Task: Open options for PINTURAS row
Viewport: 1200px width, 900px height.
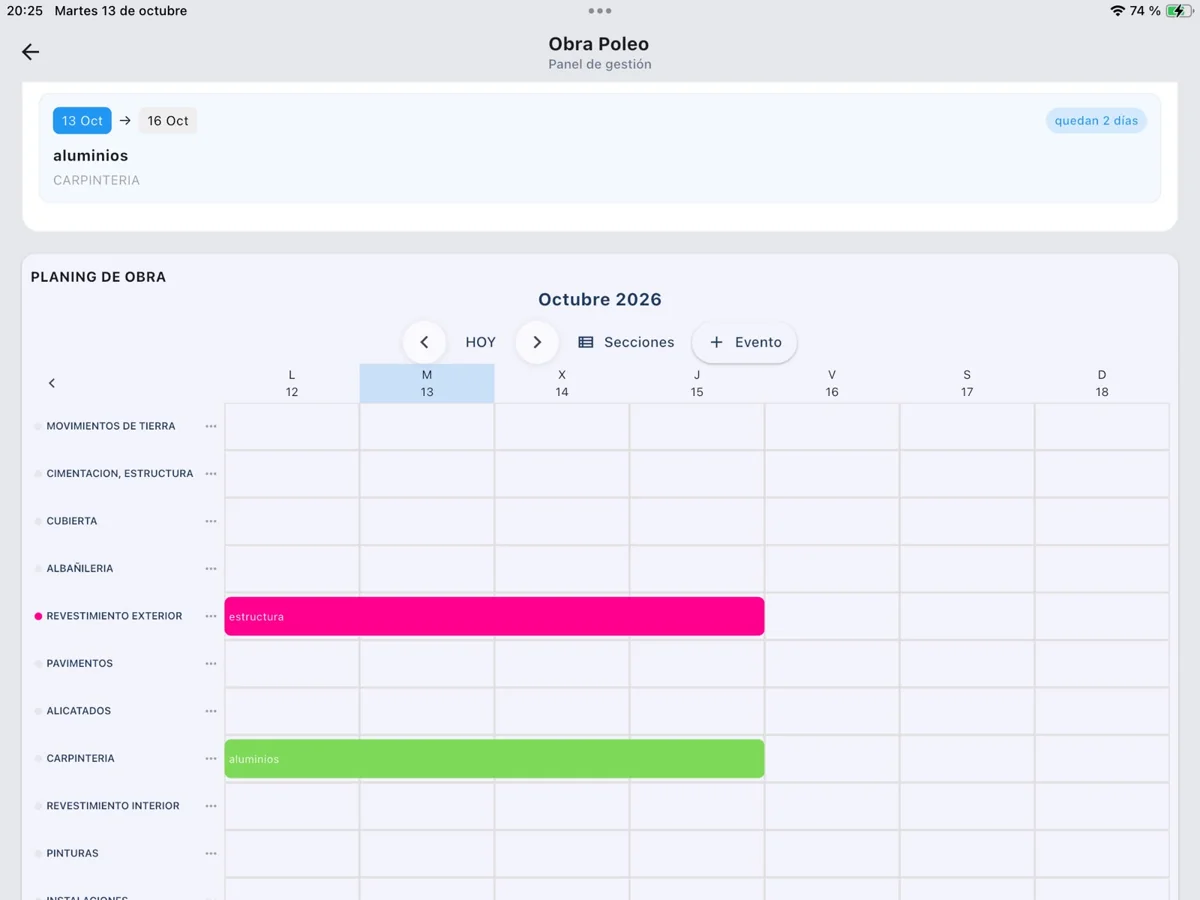Action: click(x=211, y=854)
